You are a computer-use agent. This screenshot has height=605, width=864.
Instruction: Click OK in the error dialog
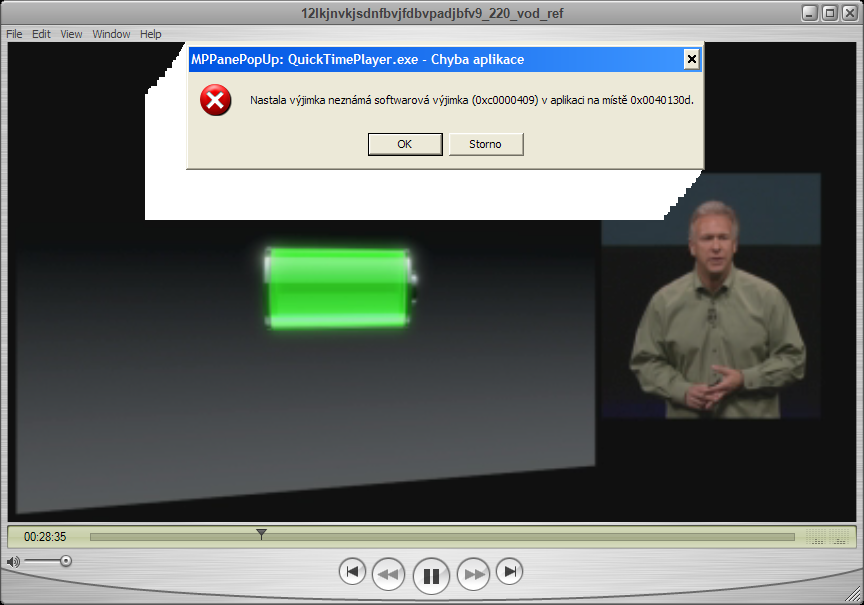[405, 144]
